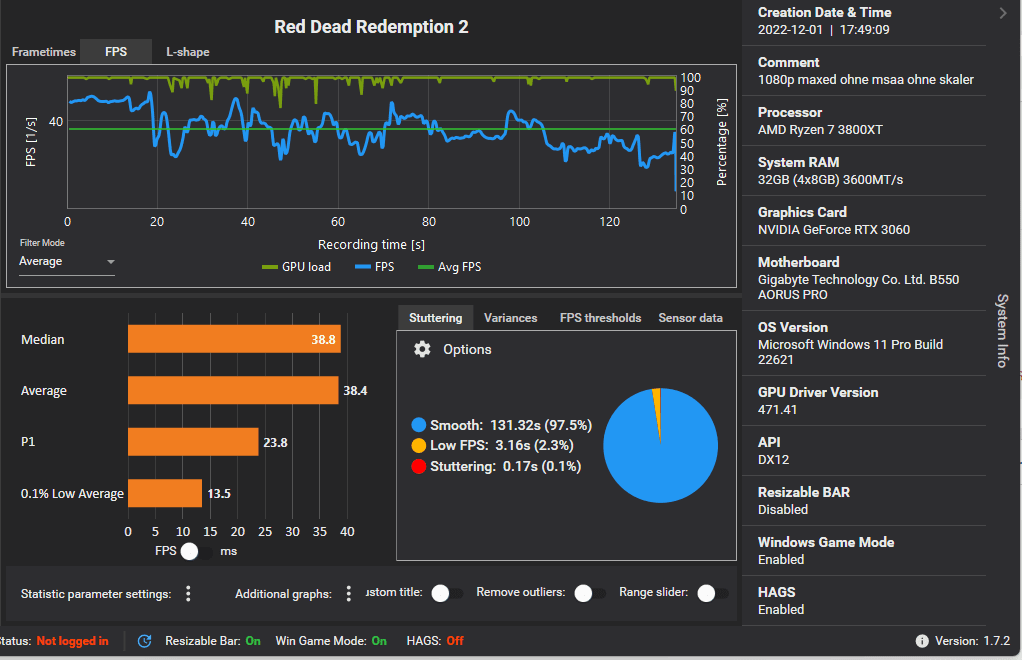The image size is (1022, 660).
Task: Click comment '1080p maxed ohne msaa ohne skaler'
Action: coord(866,79)
